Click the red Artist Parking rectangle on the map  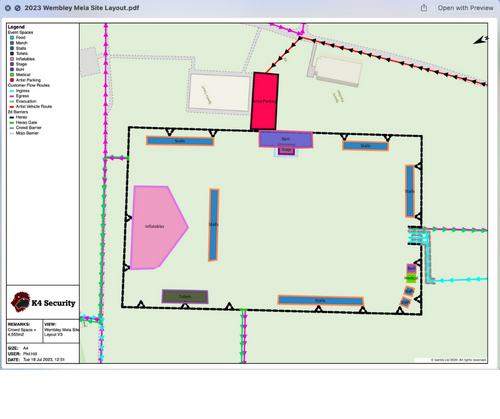coord(265,101)
